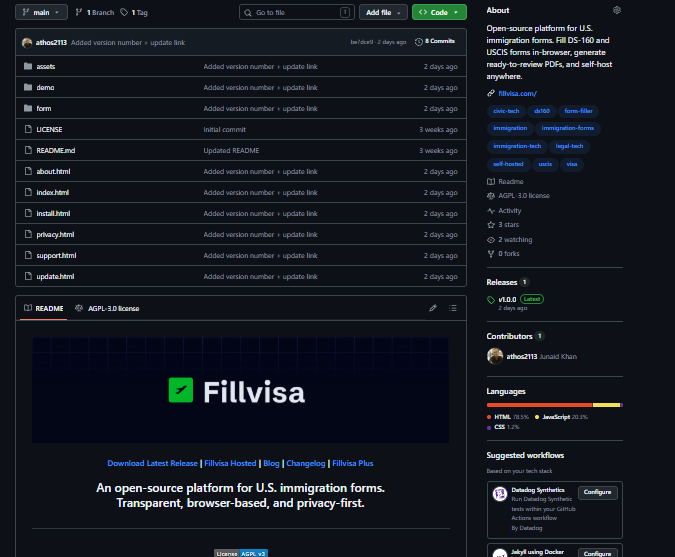View the 1 Tag link
Viewport: 675px width, 557px height.
[134, 12]
